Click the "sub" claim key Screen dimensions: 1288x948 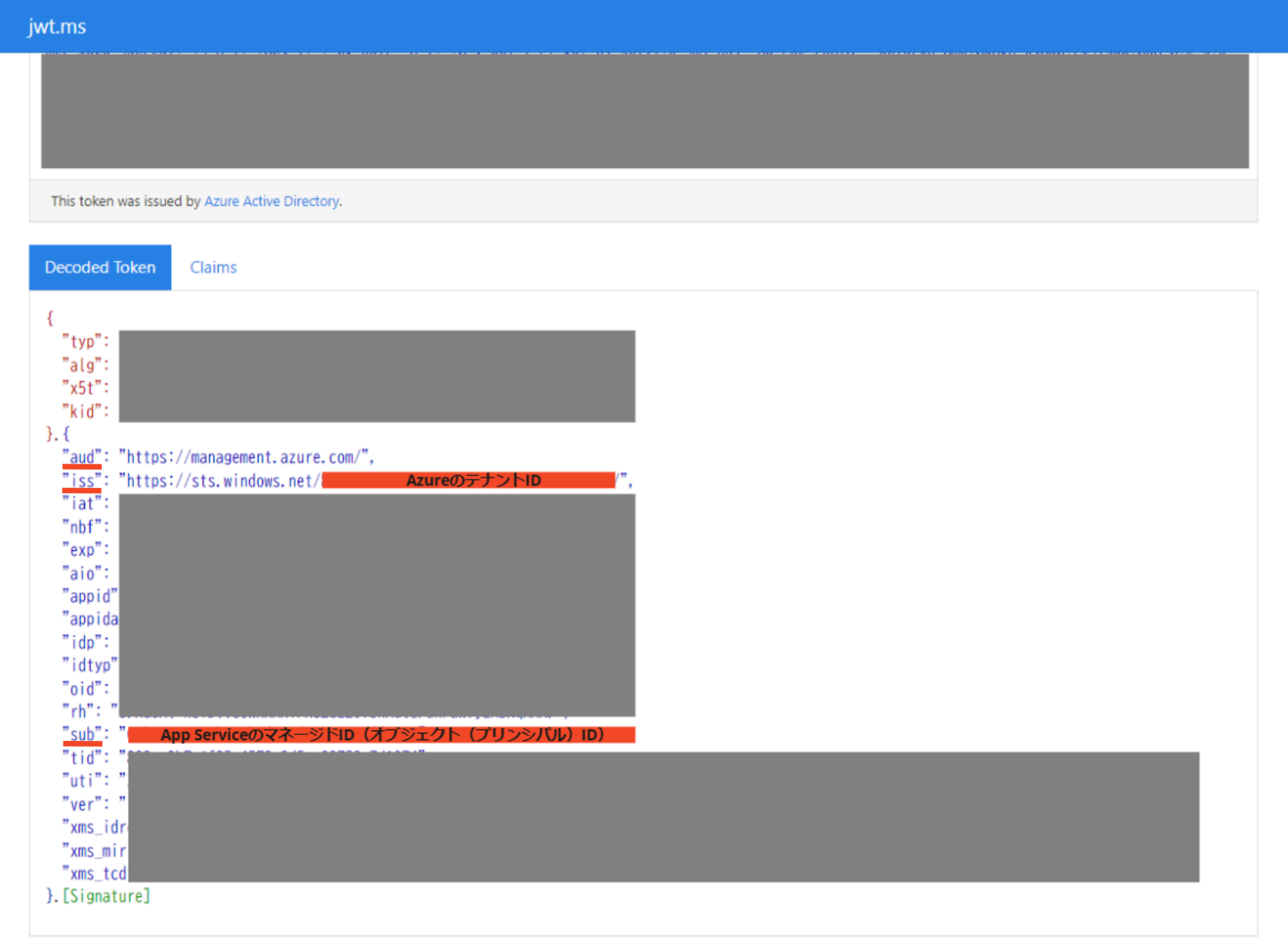[x=82, y=734]
